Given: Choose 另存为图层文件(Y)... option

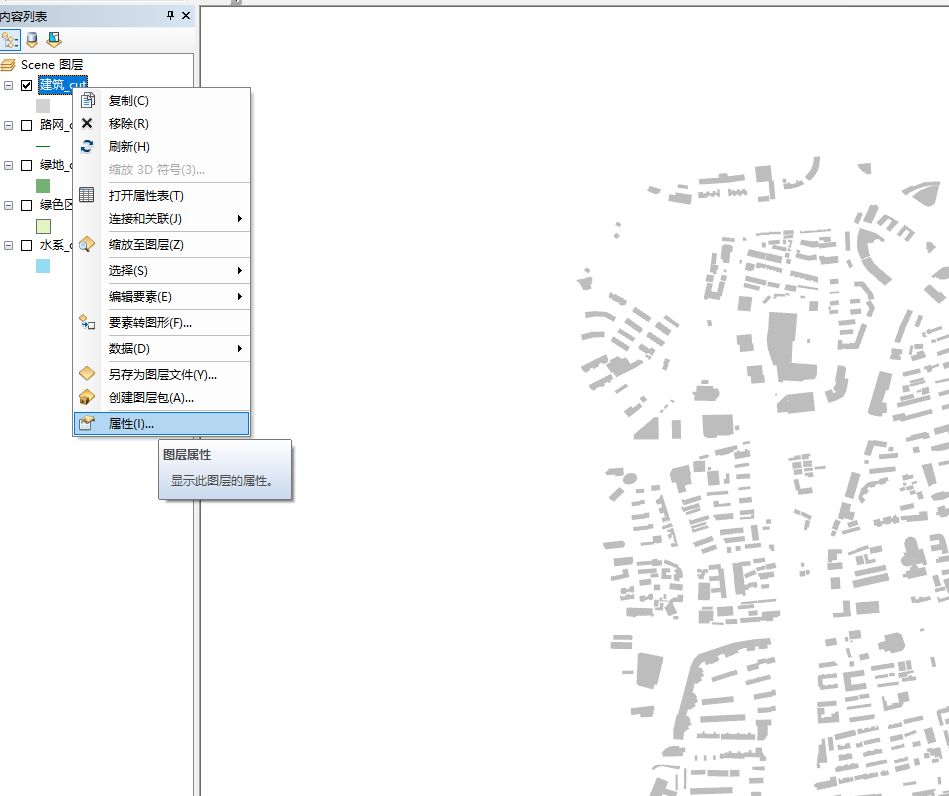Looking at the screenshot, I should [162, 374].
